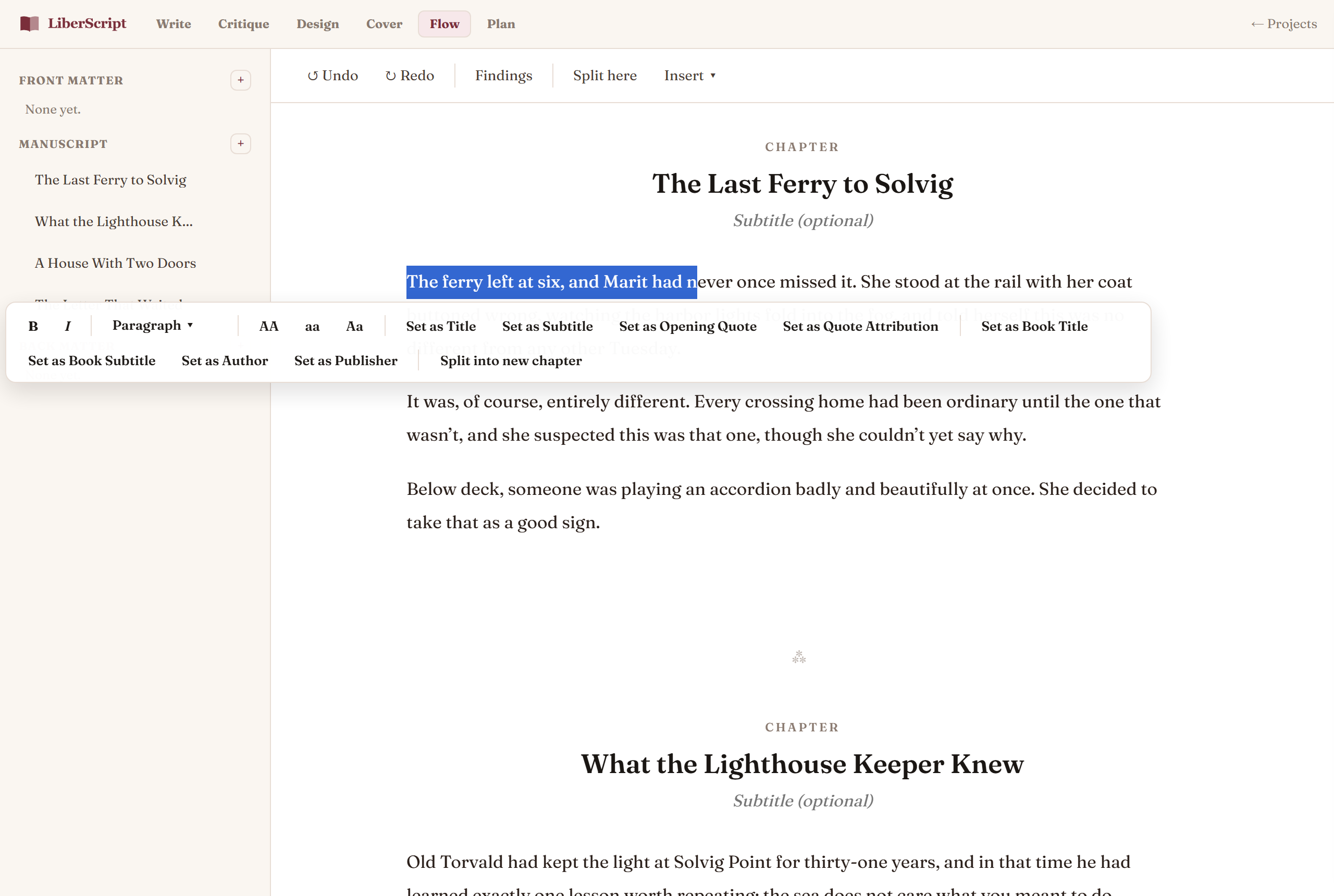Open the Insert dropdown menu

coord(690,76)
